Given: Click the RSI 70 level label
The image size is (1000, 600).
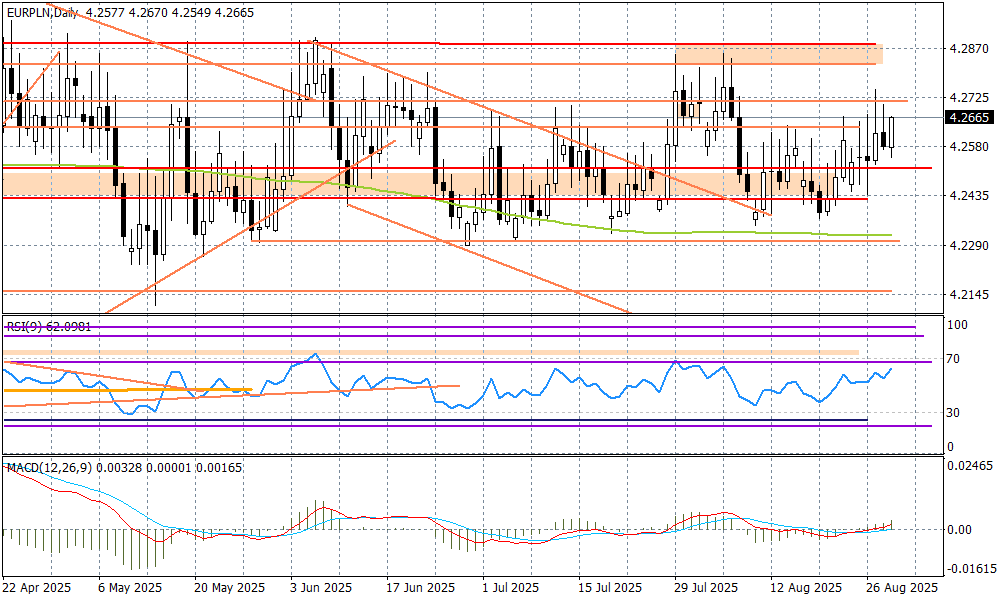Looking at the screenshot, I should [953, 359].
